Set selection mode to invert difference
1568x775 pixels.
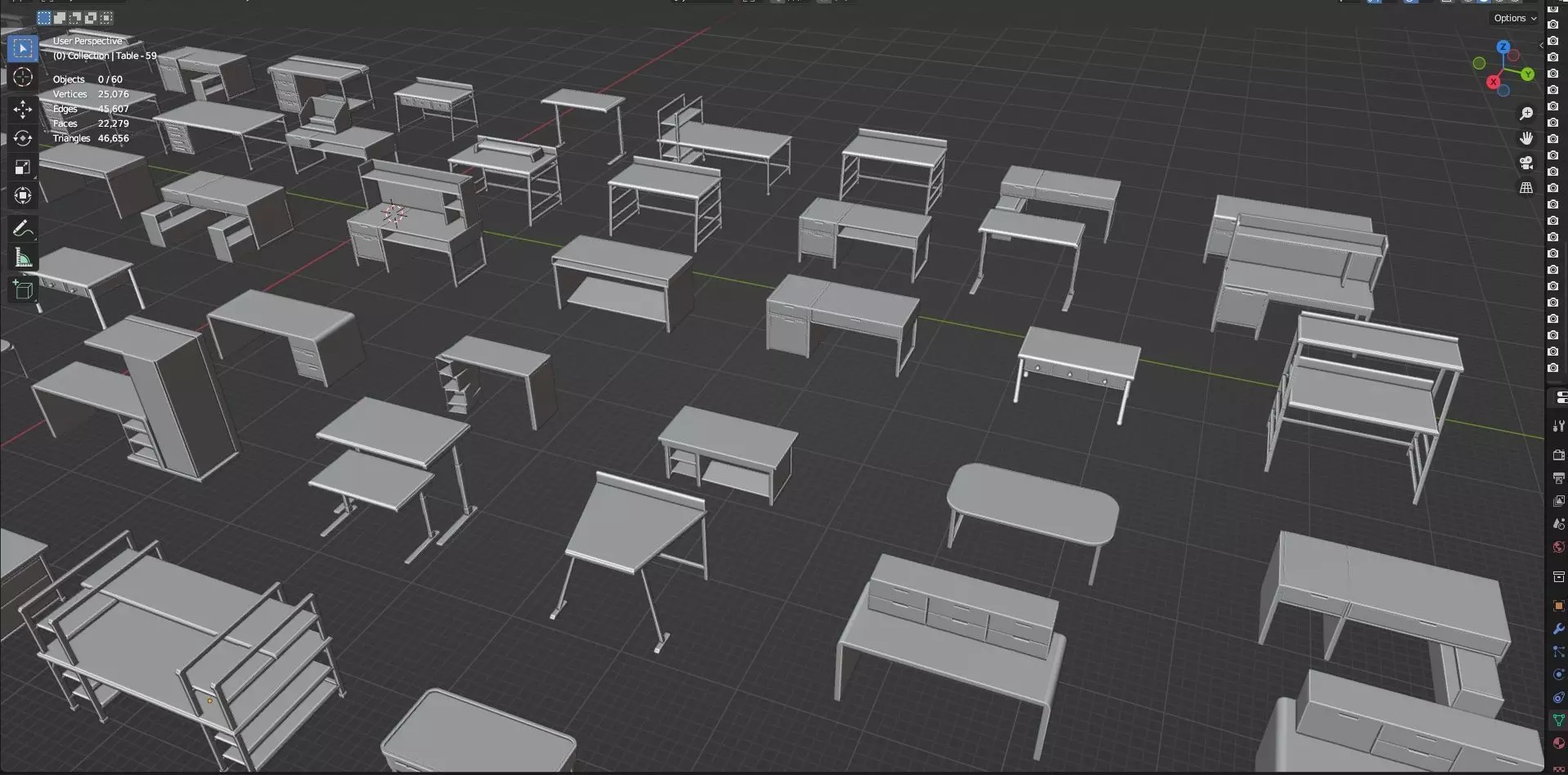click(x=91, y=17)
